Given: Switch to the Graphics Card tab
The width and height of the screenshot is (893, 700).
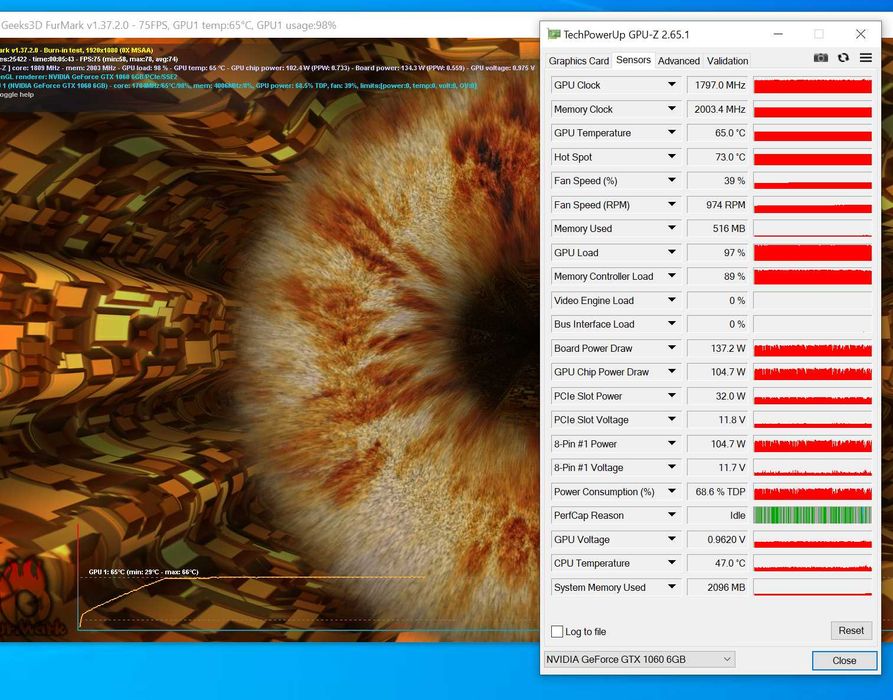Looking at the screenshot, I should coord(579,61).
